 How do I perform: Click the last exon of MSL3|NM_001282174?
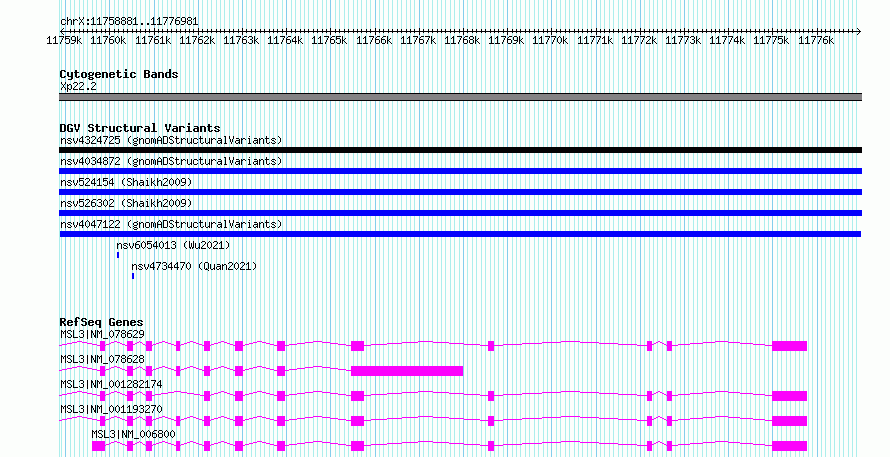point(790,396)
